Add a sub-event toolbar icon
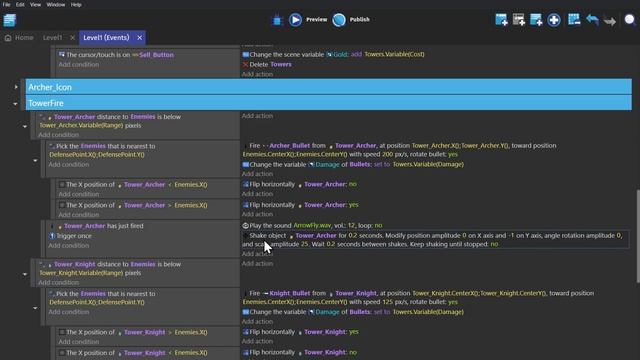This screenshot has height=360, width=640. point(519,20)
